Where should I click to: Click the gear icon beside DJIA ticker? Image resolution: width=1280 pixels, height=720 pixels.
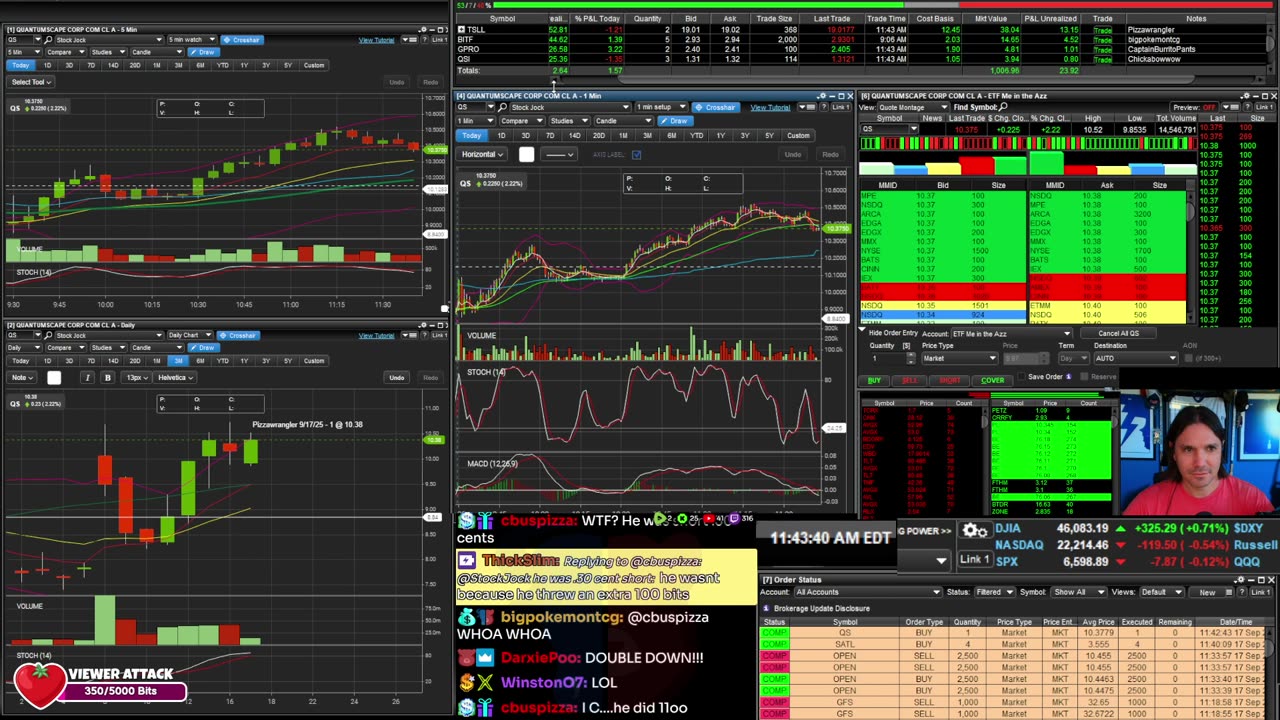[973, 530]
